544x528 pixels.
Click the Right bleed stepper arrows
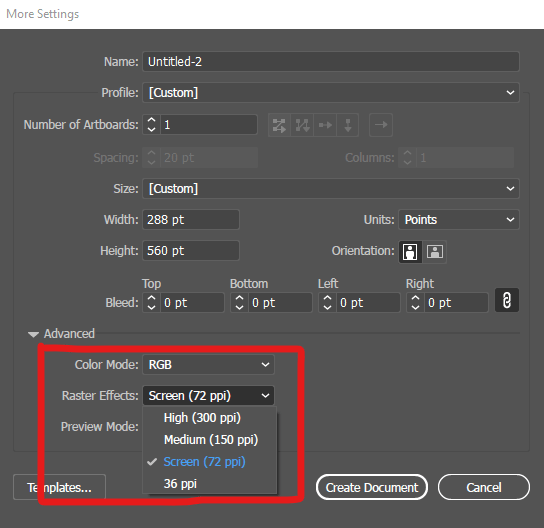coord(415,303)
